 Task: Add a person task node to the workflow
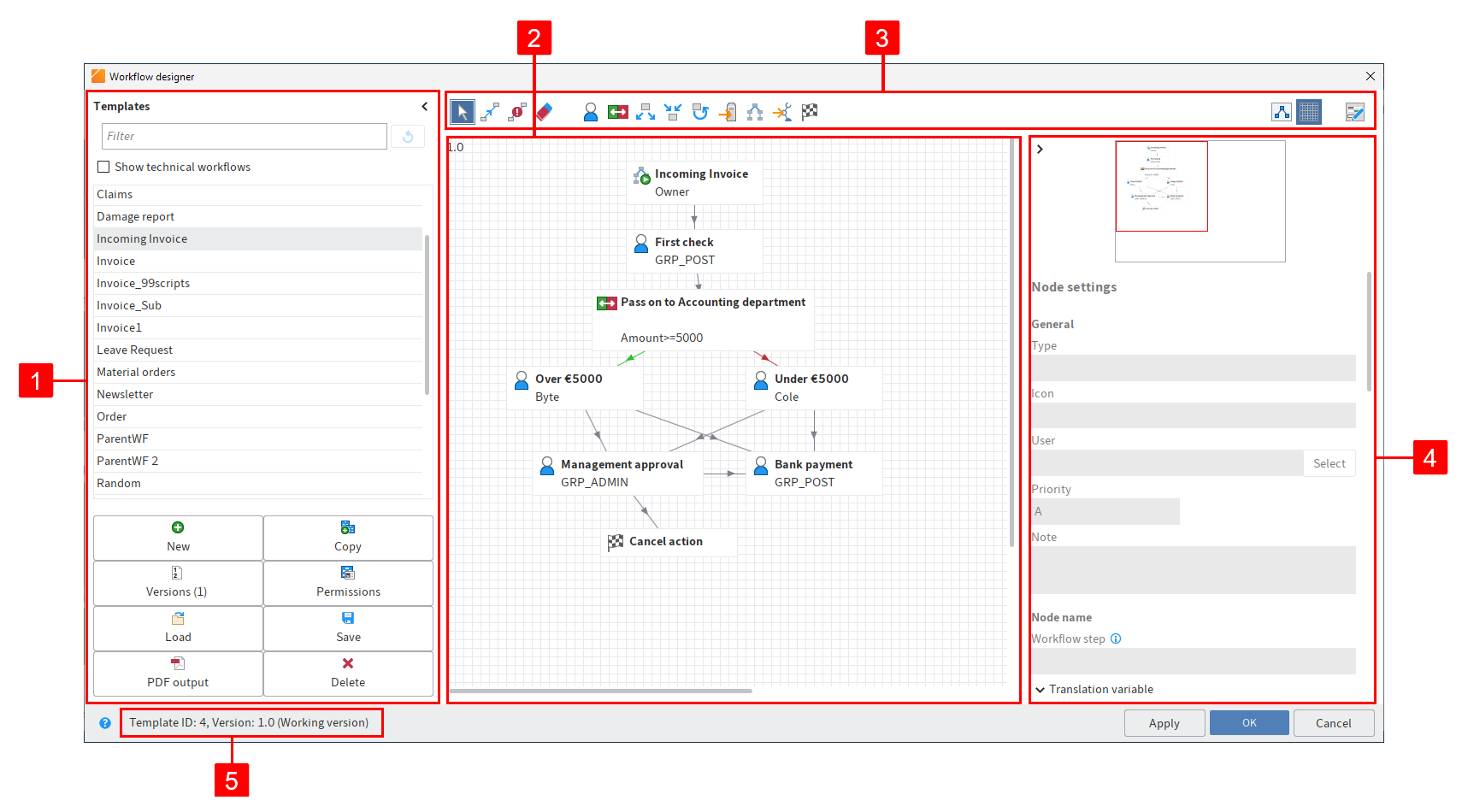click(x=590, y=111)
